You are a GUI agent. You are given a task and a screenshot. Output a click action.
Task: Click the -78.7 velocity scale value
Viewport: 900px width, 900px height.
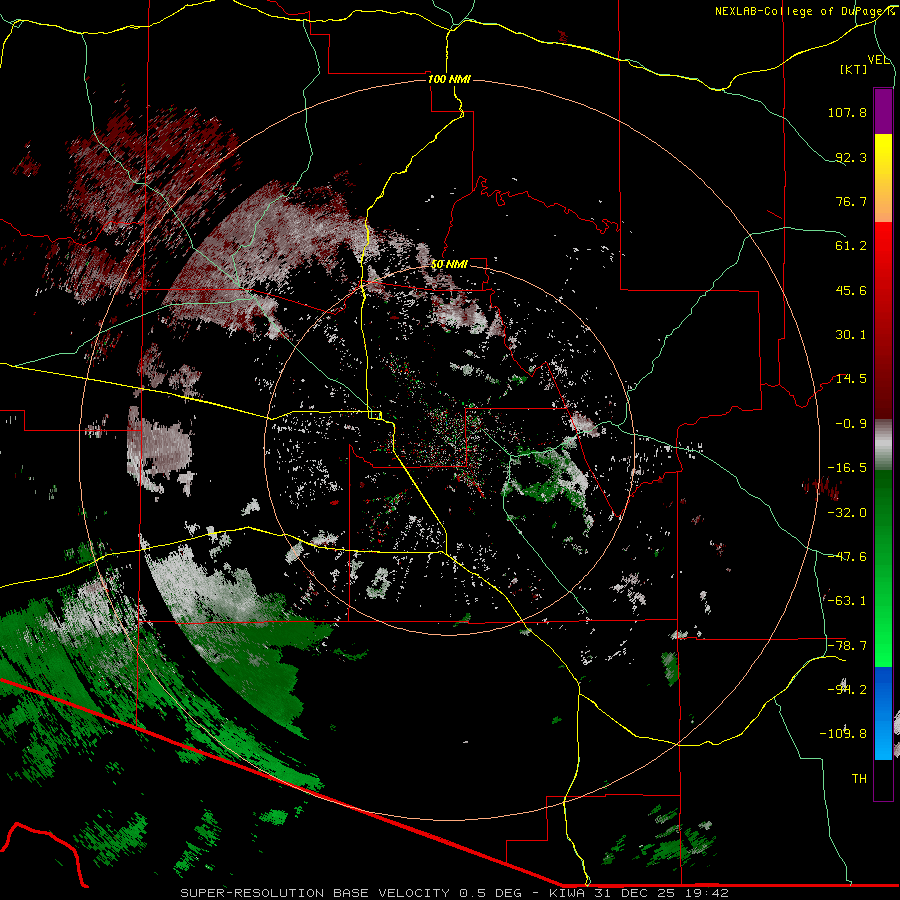[847, 646]
